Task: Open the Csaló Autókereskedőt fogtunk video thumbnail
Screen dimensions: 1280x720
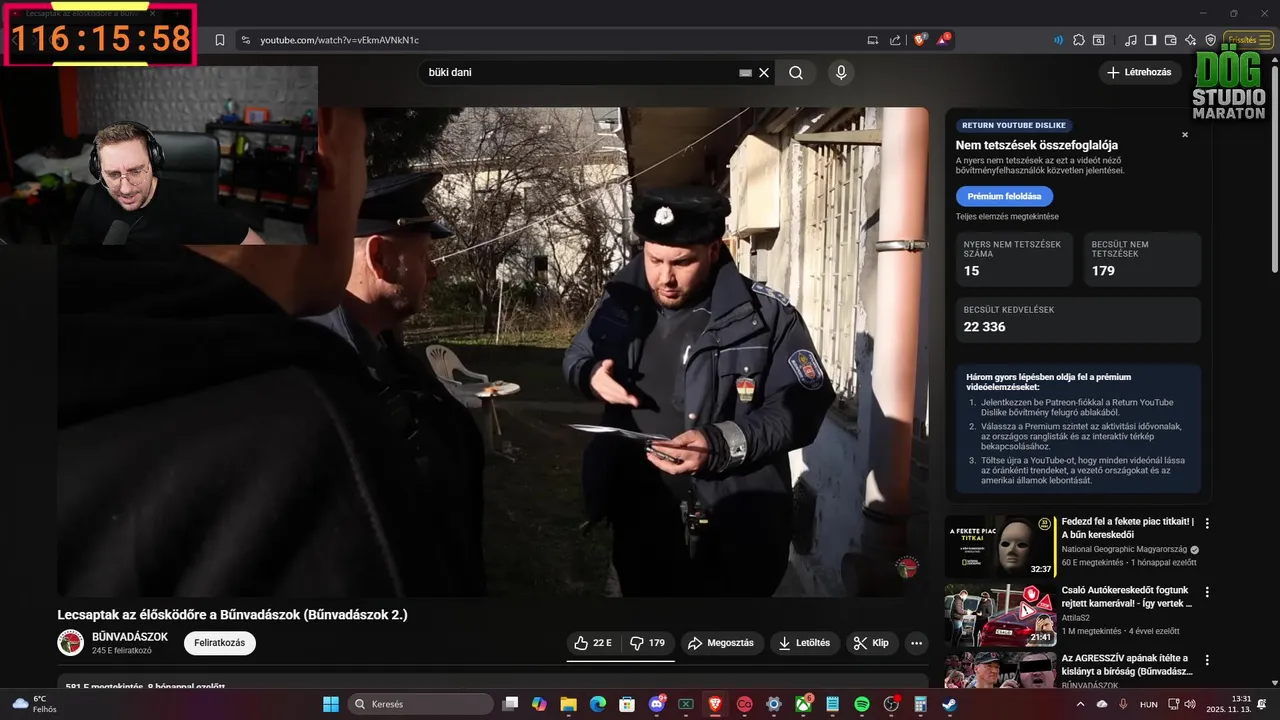Action: tap(999, 615)
